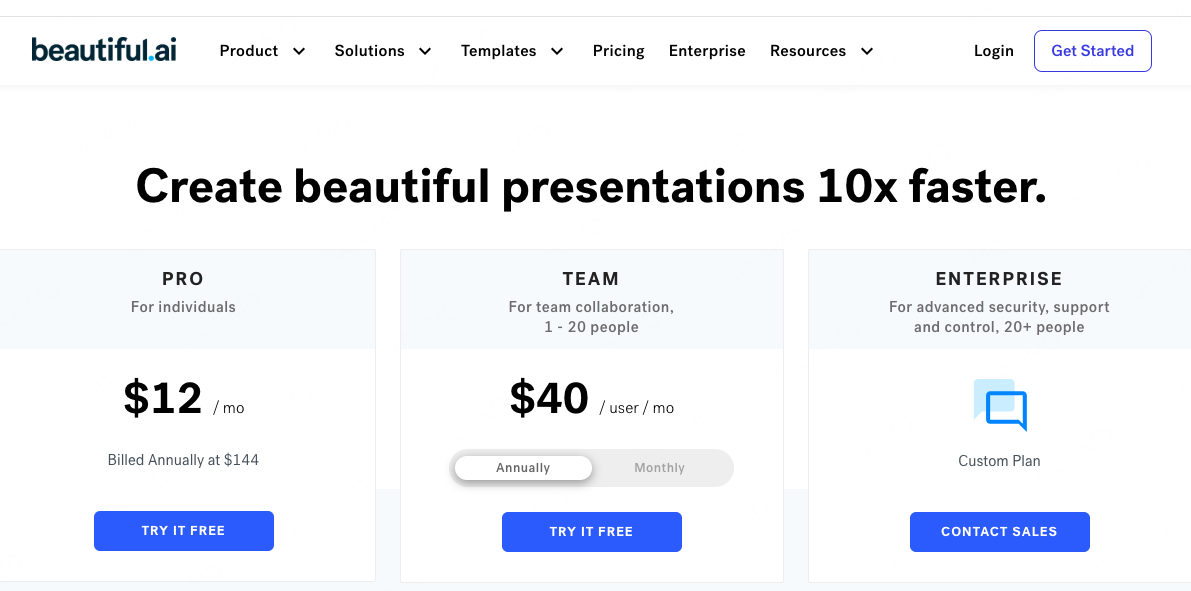
Task: Open the Enterprise chat bubble icon
Action: 1000,405
